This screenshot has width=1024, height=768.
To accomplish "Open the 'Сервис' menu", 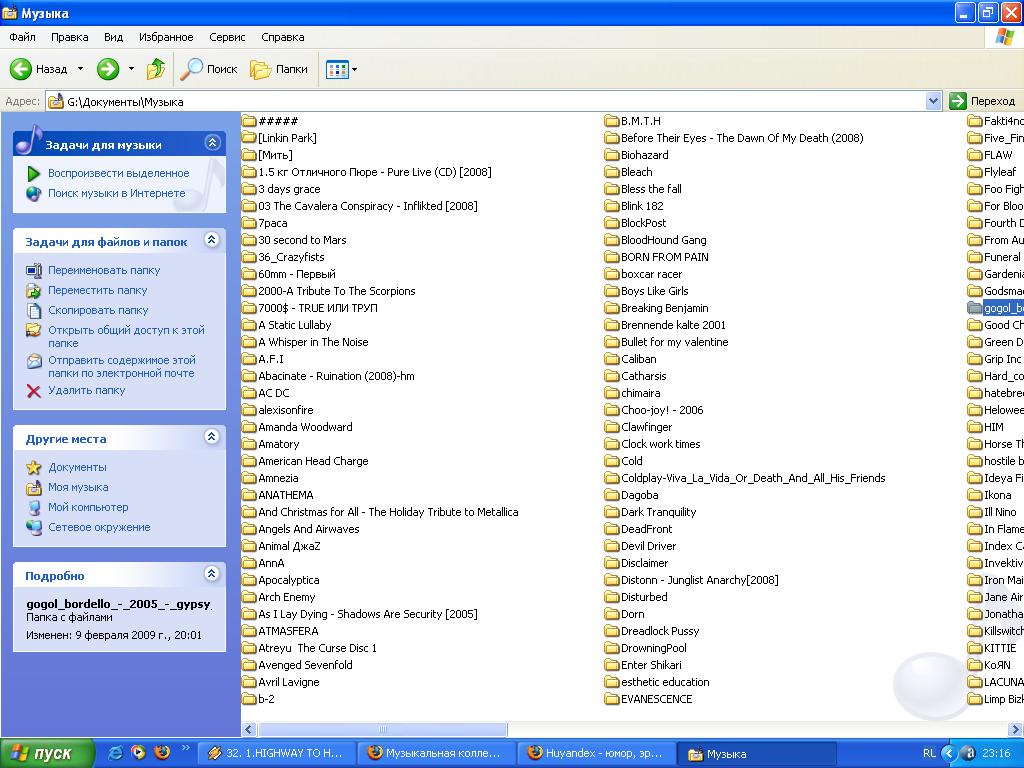I will click(x=227, y=37).
